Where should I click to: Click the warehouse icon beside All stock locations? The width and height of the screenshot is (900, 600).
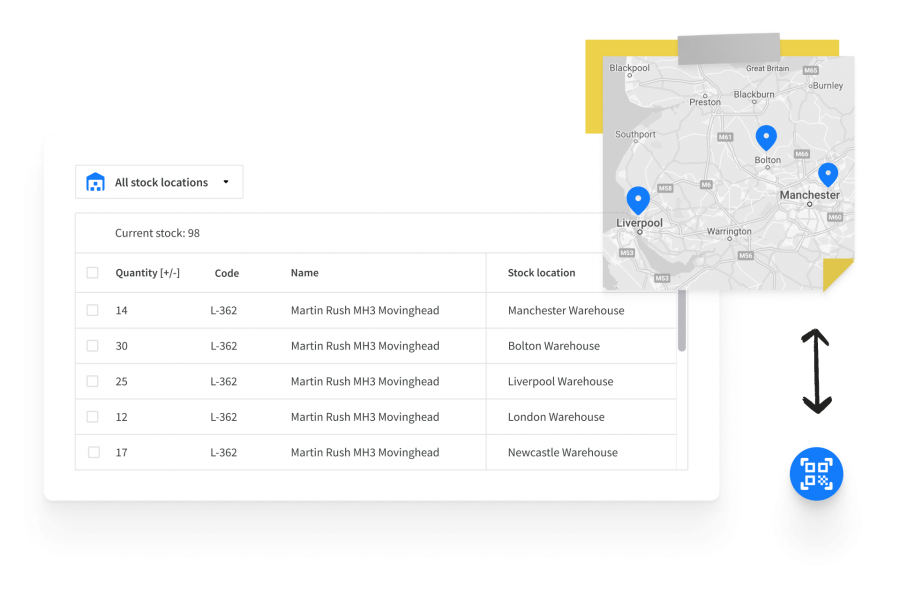[96, 182]
